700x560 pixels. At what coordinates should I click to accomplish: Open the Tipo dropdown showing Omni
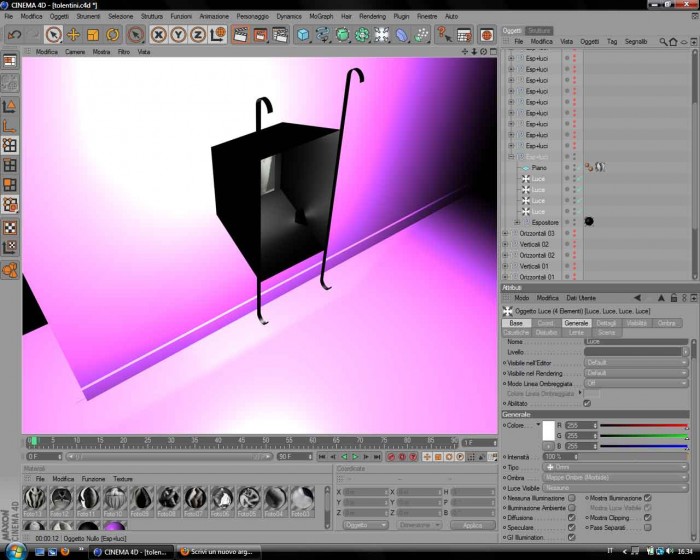(615, 467)
